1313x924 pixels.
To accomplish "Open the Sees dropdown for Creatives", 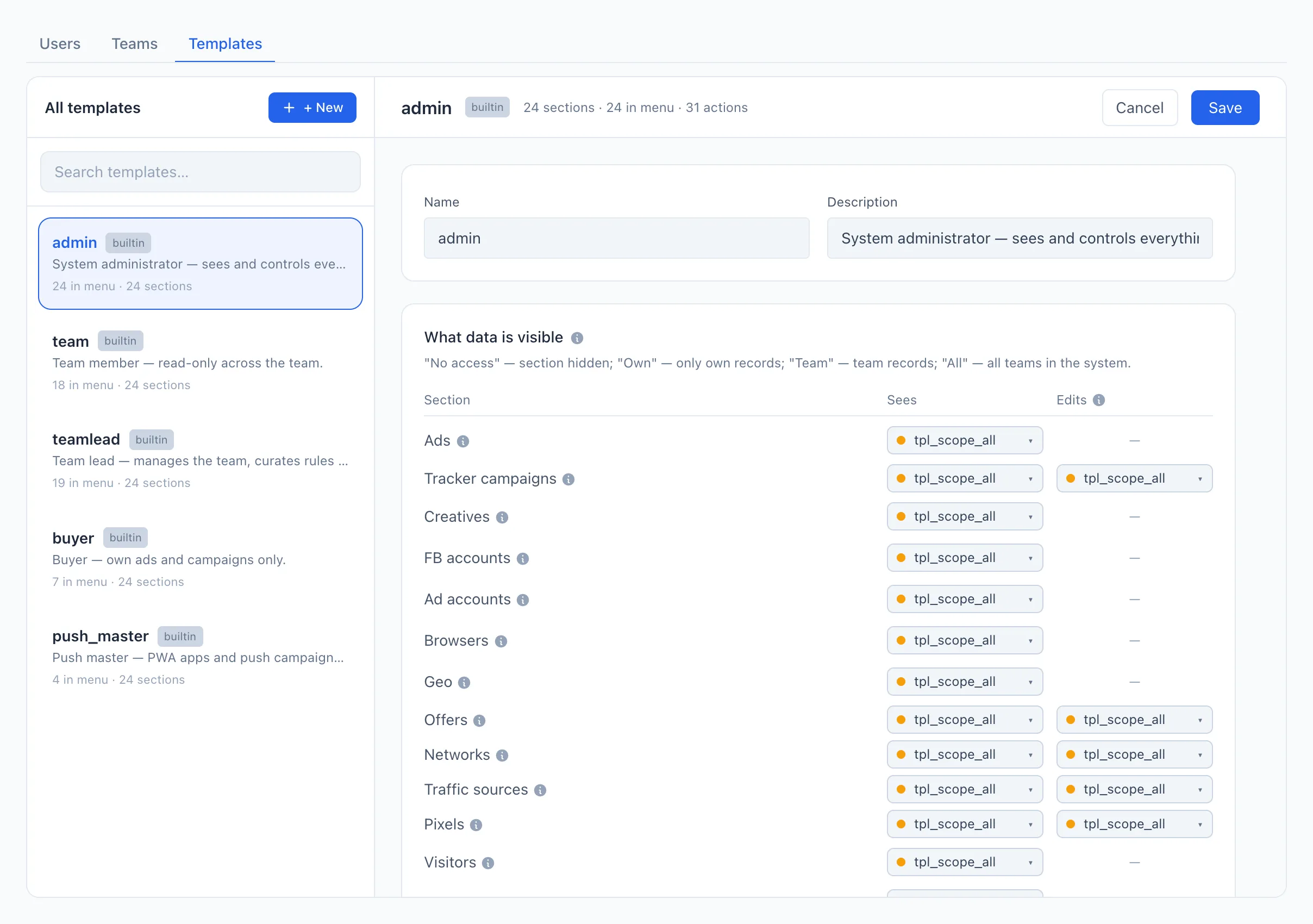I will [965, 516].
